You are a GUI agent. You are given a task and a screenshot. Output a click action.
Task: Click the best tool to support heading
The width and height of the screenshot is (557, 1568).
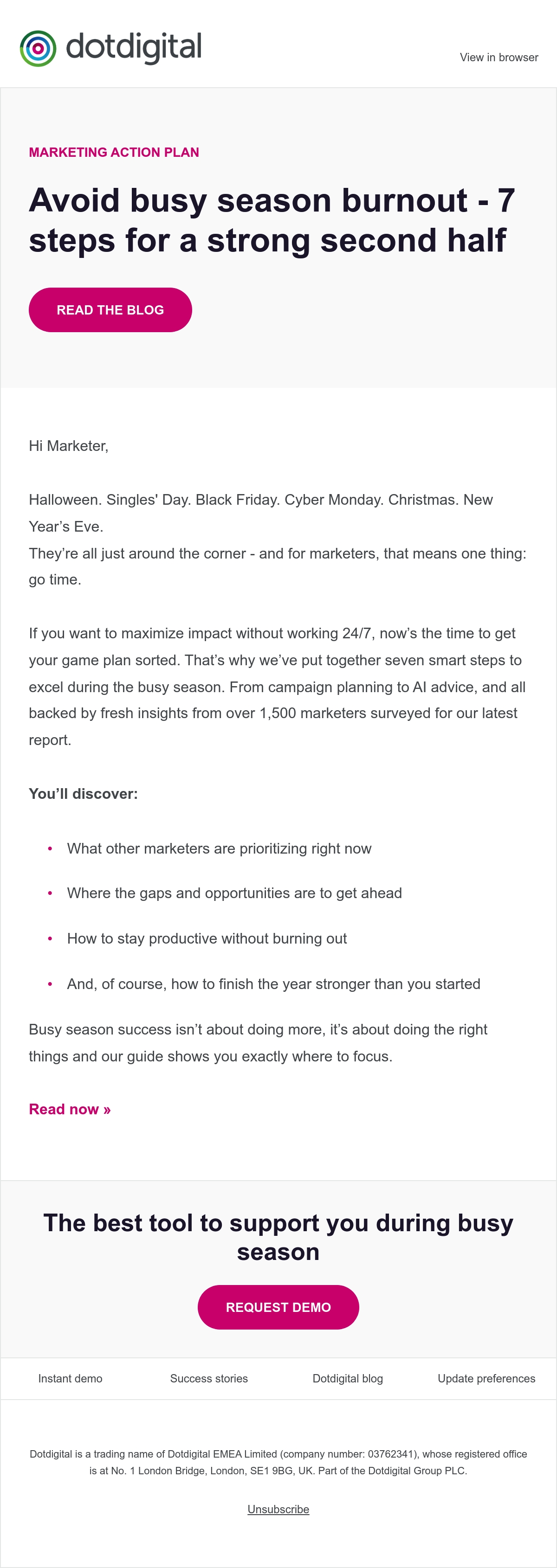(x=278, y=1238)
